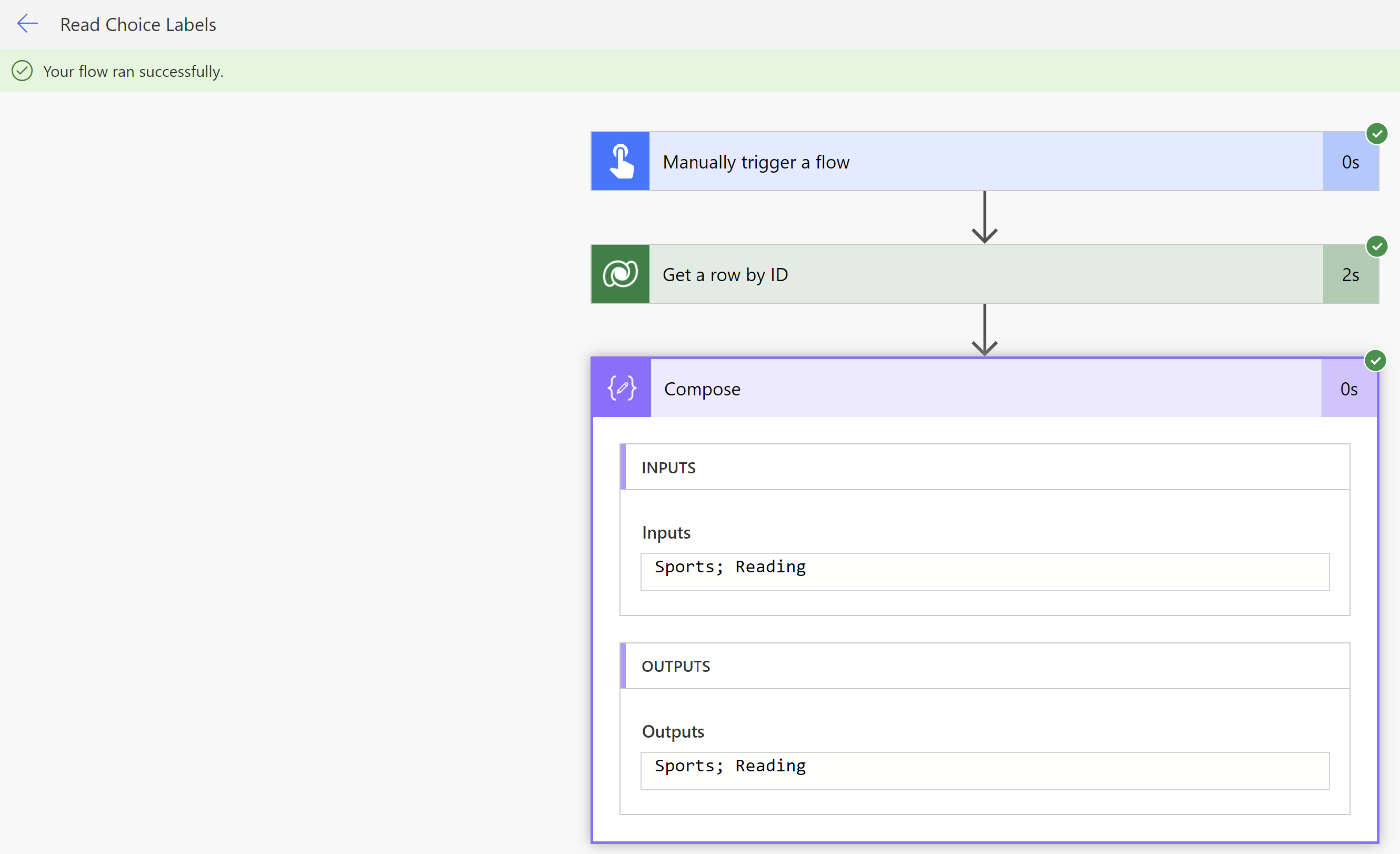Click the back arrow icon
The width and height of the screenshot is (1400, 854).
pos(27,24)
